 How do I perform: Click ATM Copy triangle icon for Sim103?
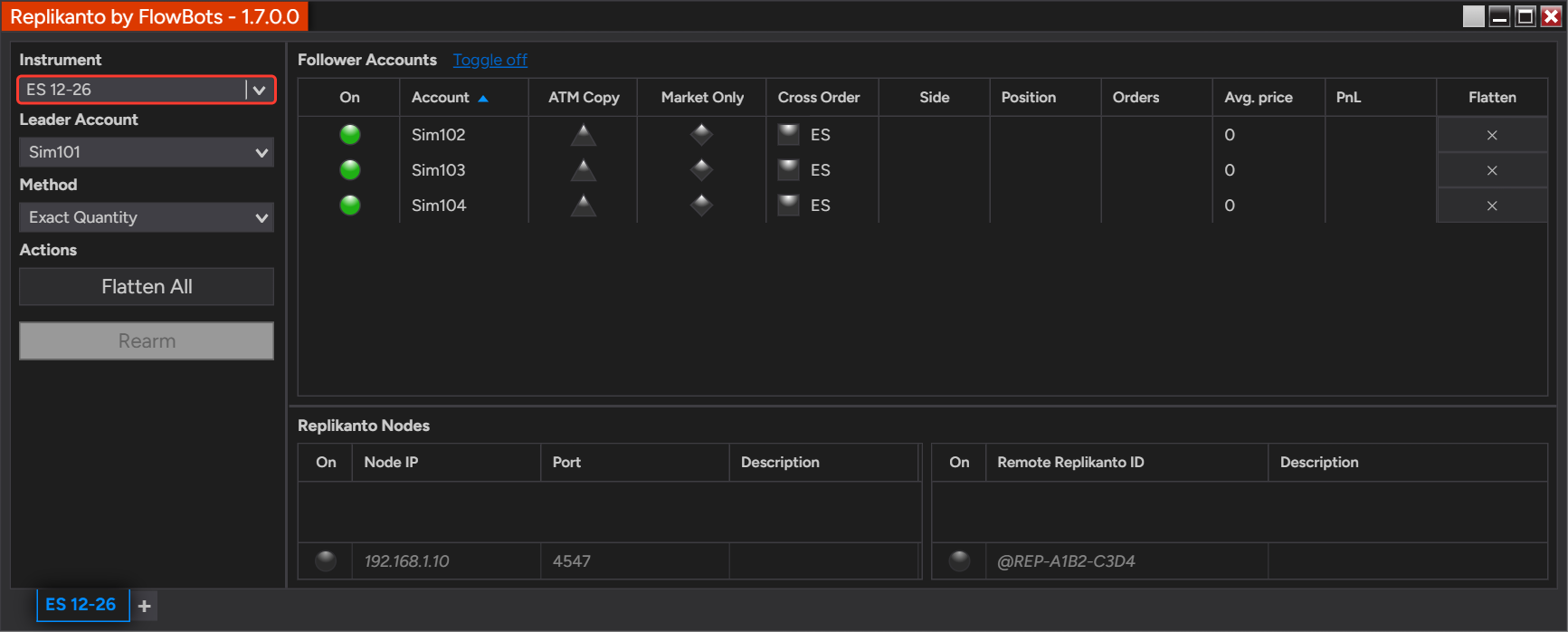click(x=584, y=170)
